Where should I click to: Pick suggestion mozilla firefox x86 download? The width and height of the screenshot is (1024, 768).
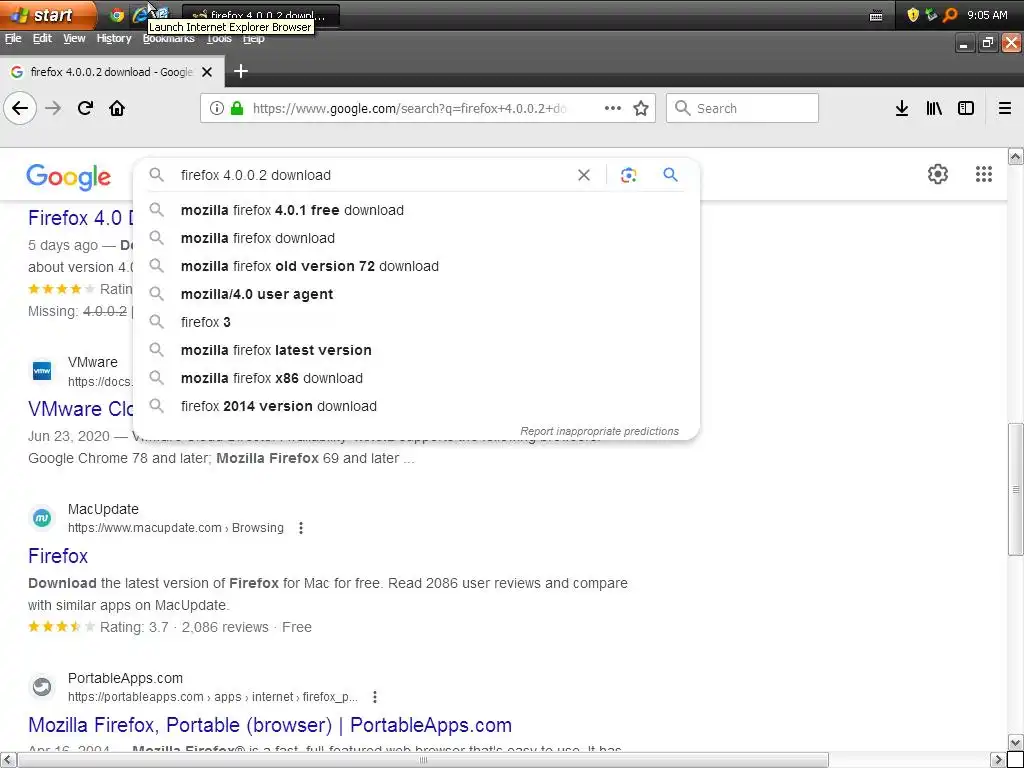point(416,379)
